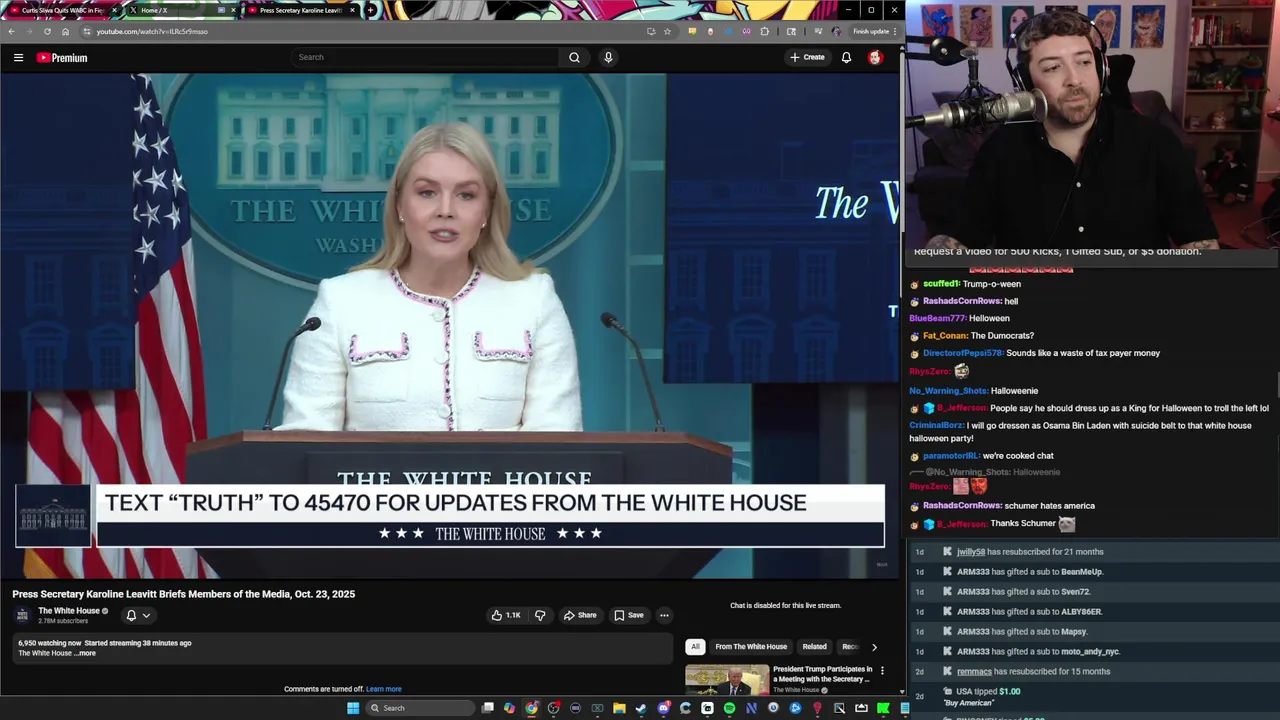
Task: Click chat username Fat_Conan
Action: pyautogui.click(x=945, y=336)
